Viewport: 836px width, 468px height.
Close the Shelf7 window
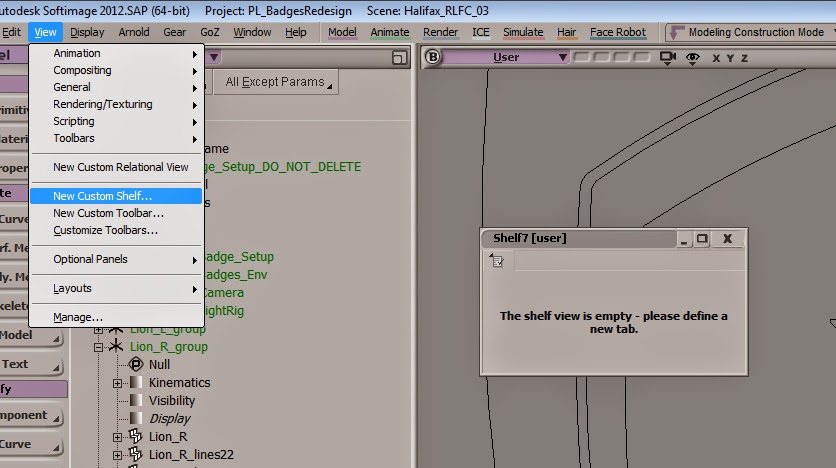[727, 239]
